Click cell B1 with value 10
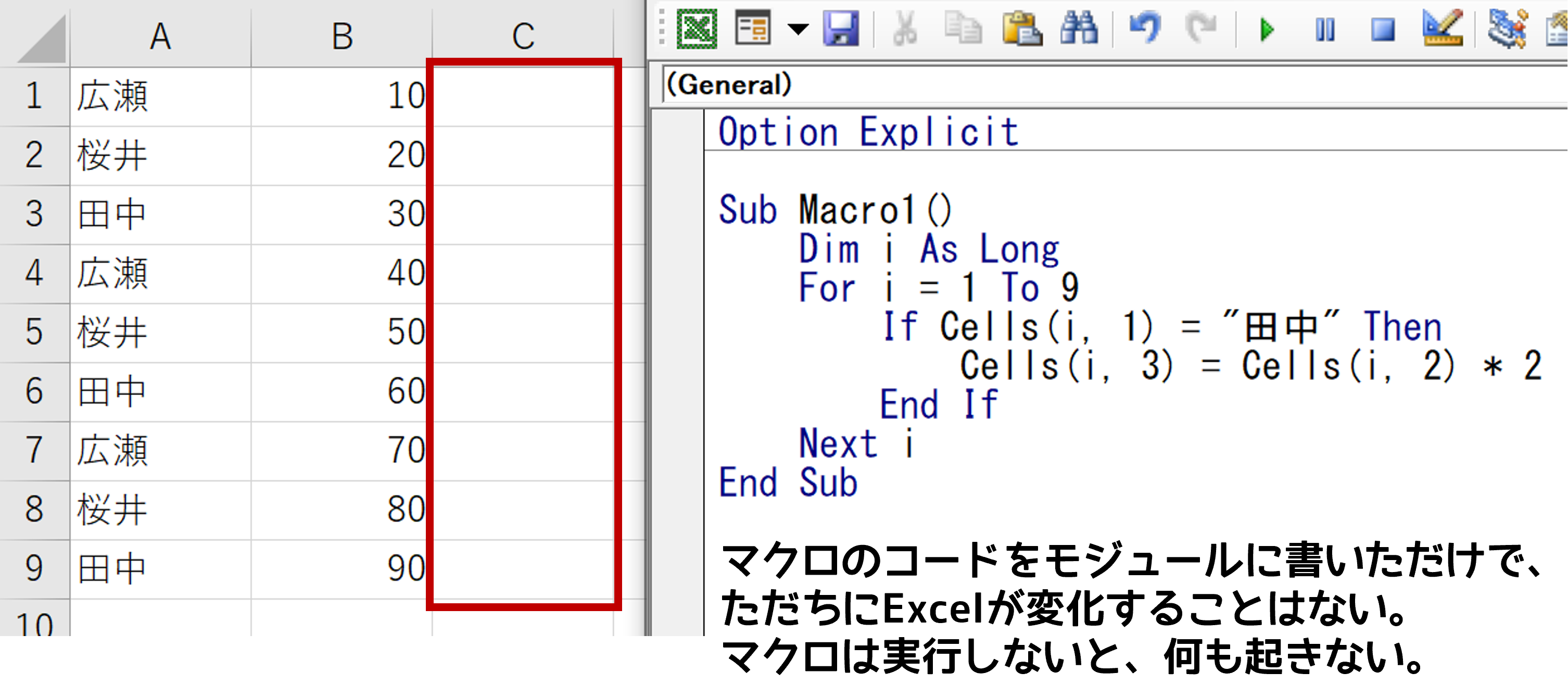The height and width of the screenshot is (685, 1568). pos(342,96)
